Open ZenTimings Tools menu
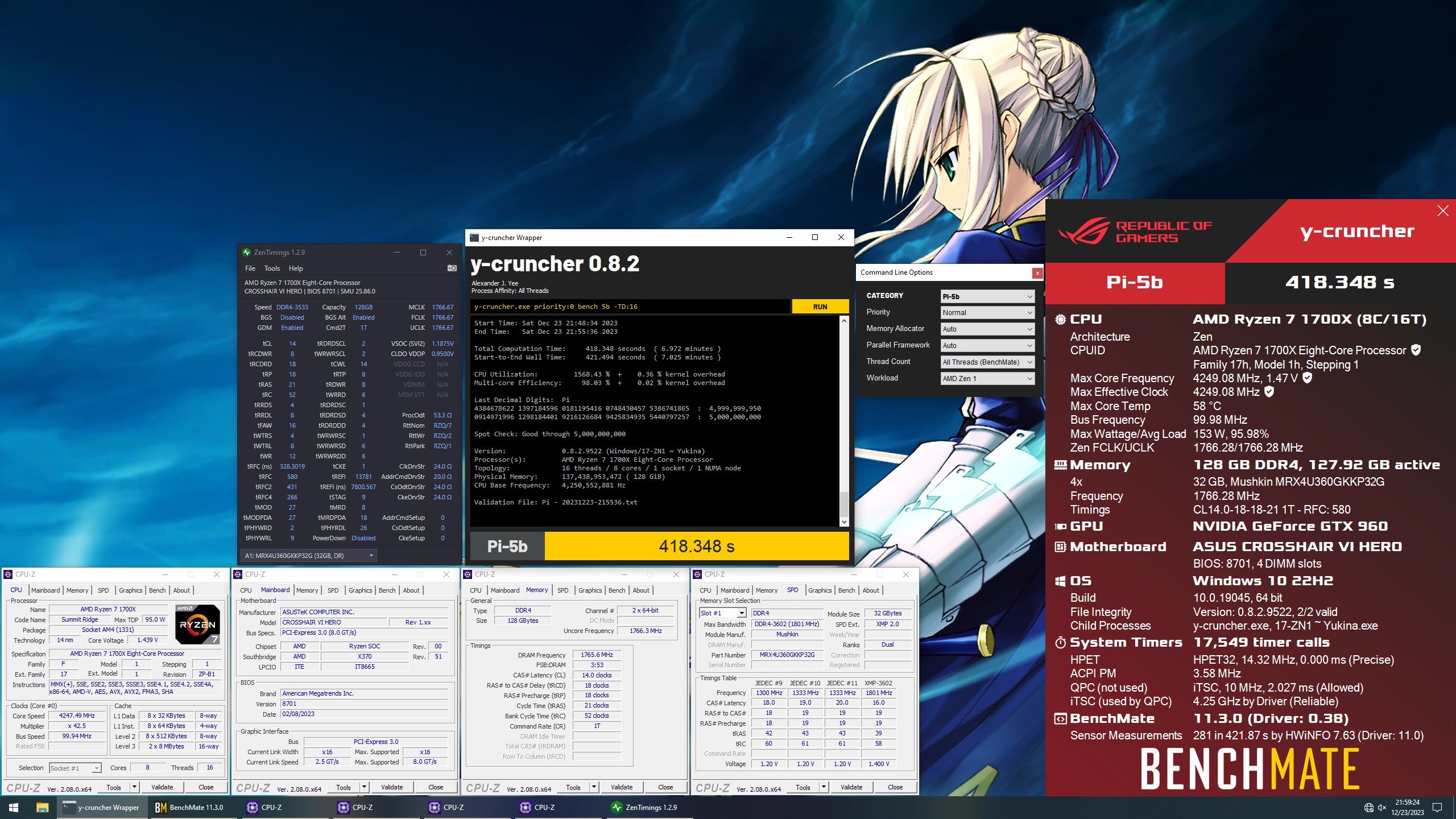1456x819 pixels. click(x=272, y=268)
